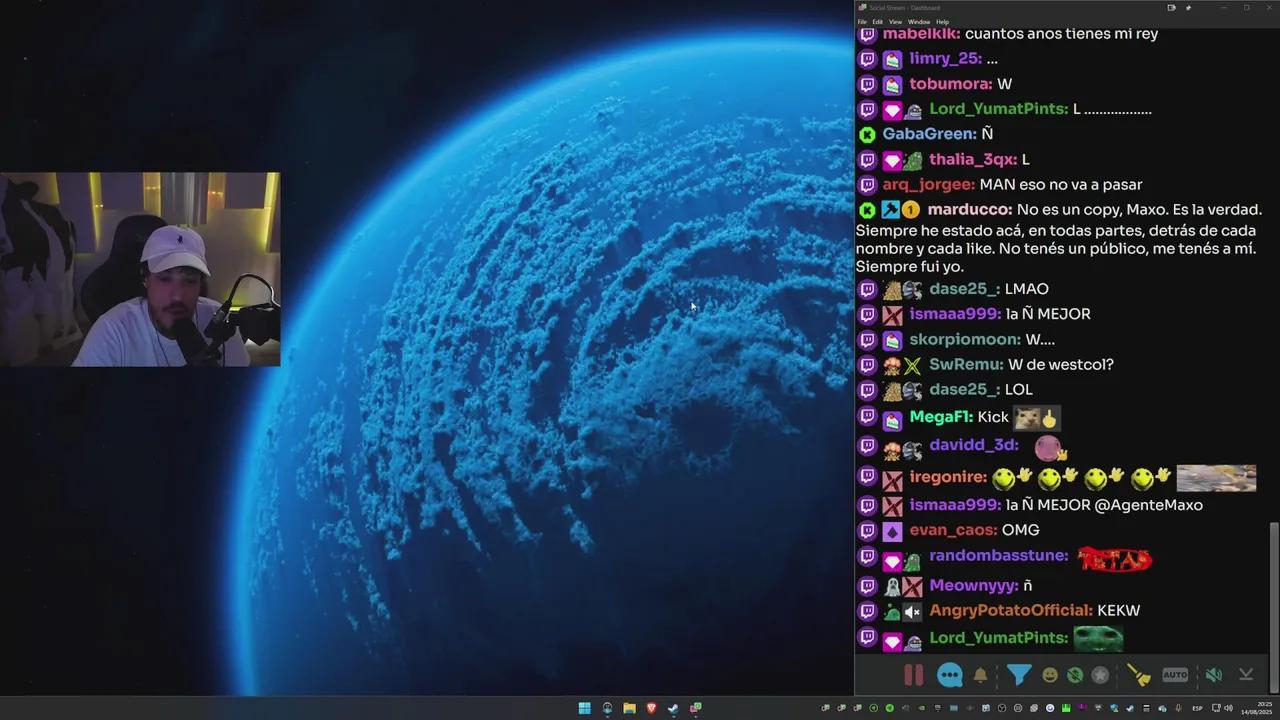Click the pin window icon in title bar
Viewport: 1280px width, 720px height.
point(1188,8)
